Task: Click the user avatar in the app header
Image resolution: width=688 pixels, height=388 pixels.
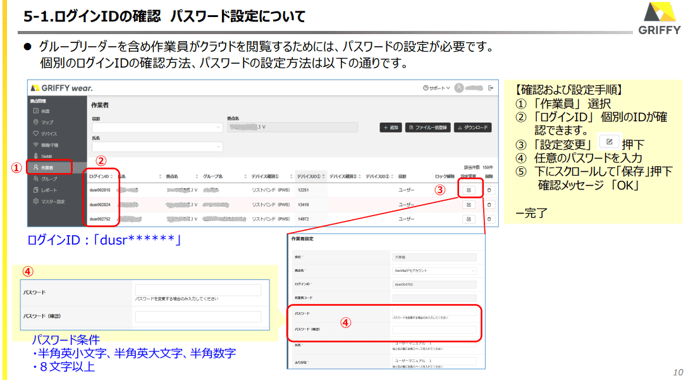Action: pyautogui.click(x=459, y=88)
